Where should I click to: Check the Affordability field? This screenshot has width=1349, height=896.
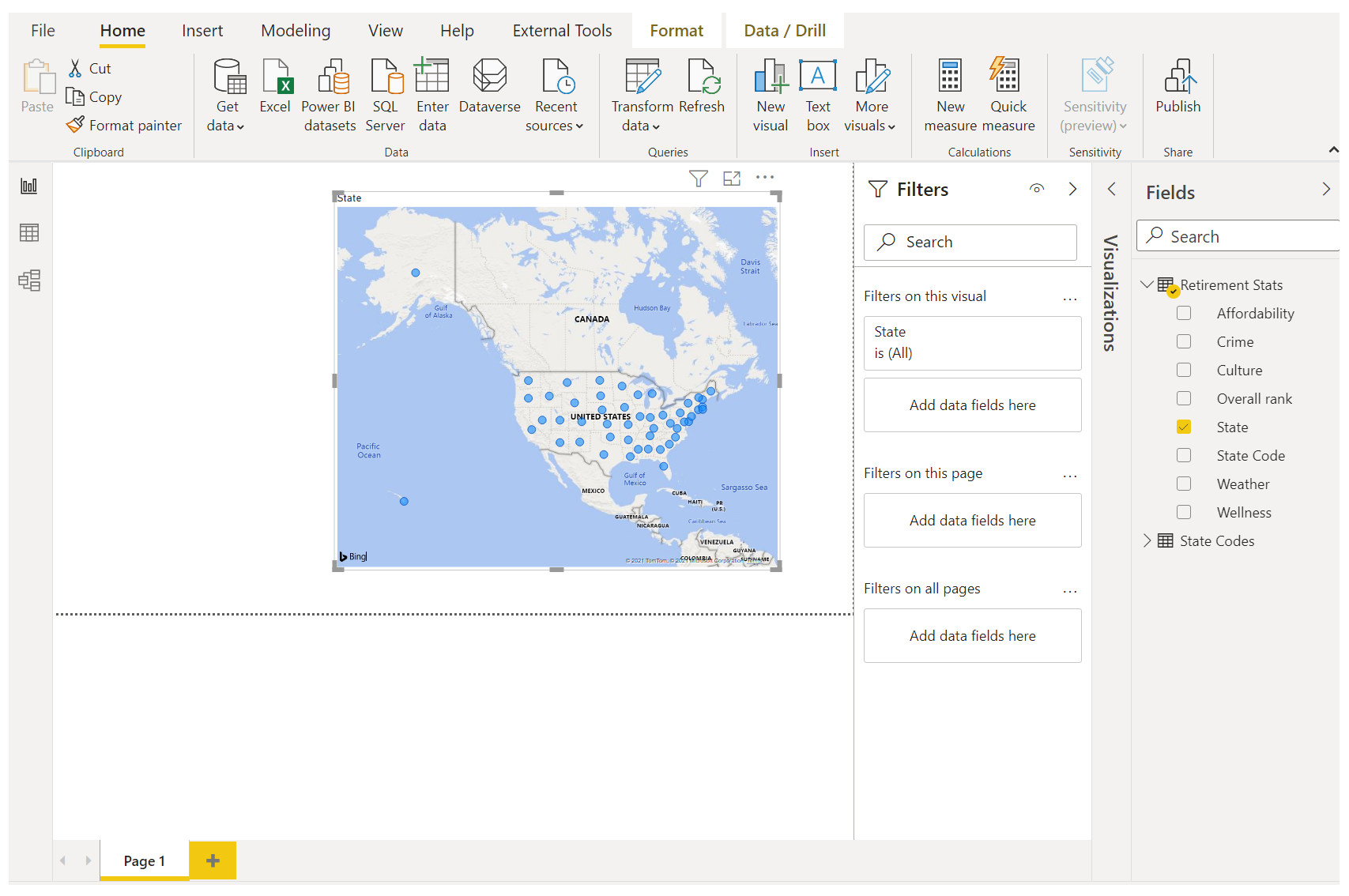click(x=1184, y=313)
